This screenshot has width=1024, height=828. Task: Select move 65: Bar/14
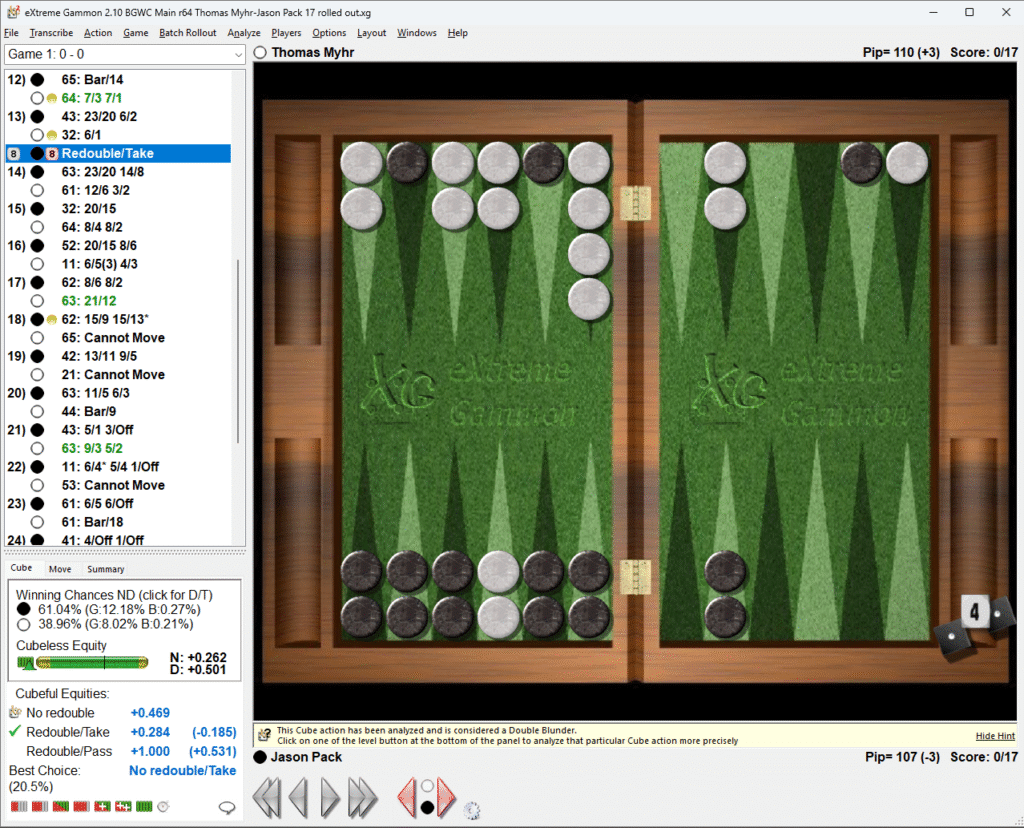point(92,80)
